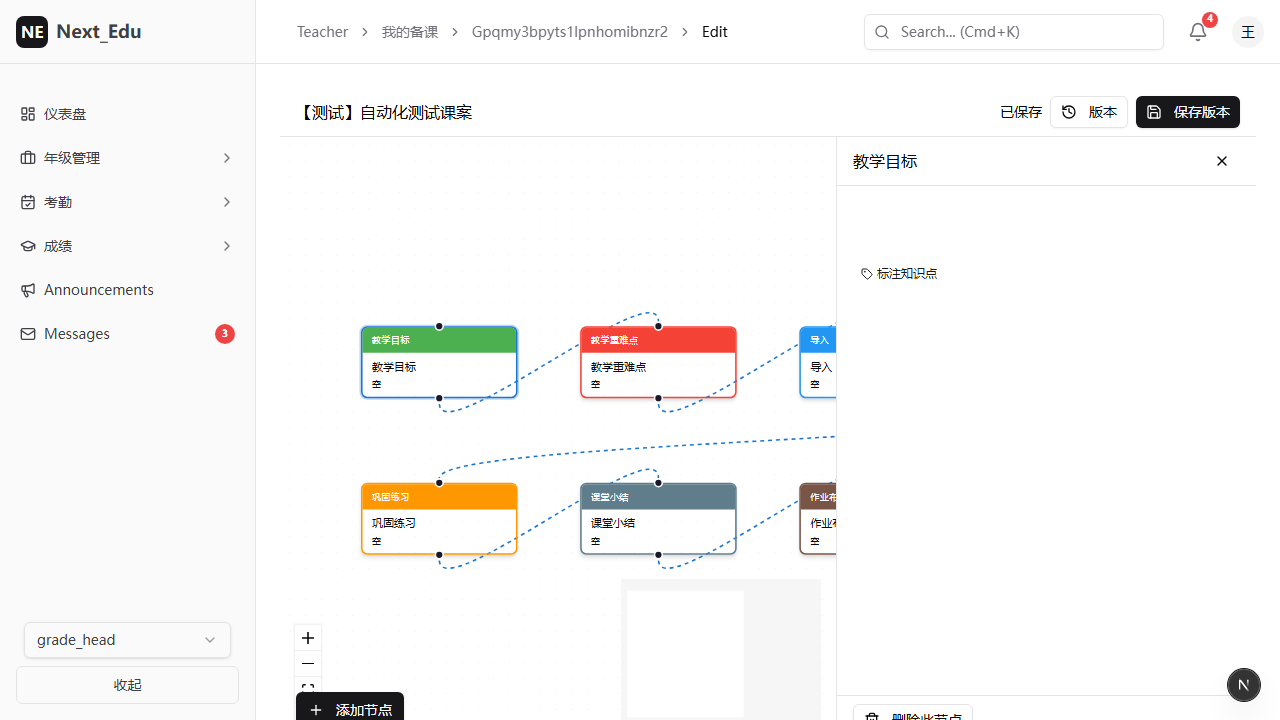
Task: Open Messages in the sidebar
Action: click(x=127, y=334)
